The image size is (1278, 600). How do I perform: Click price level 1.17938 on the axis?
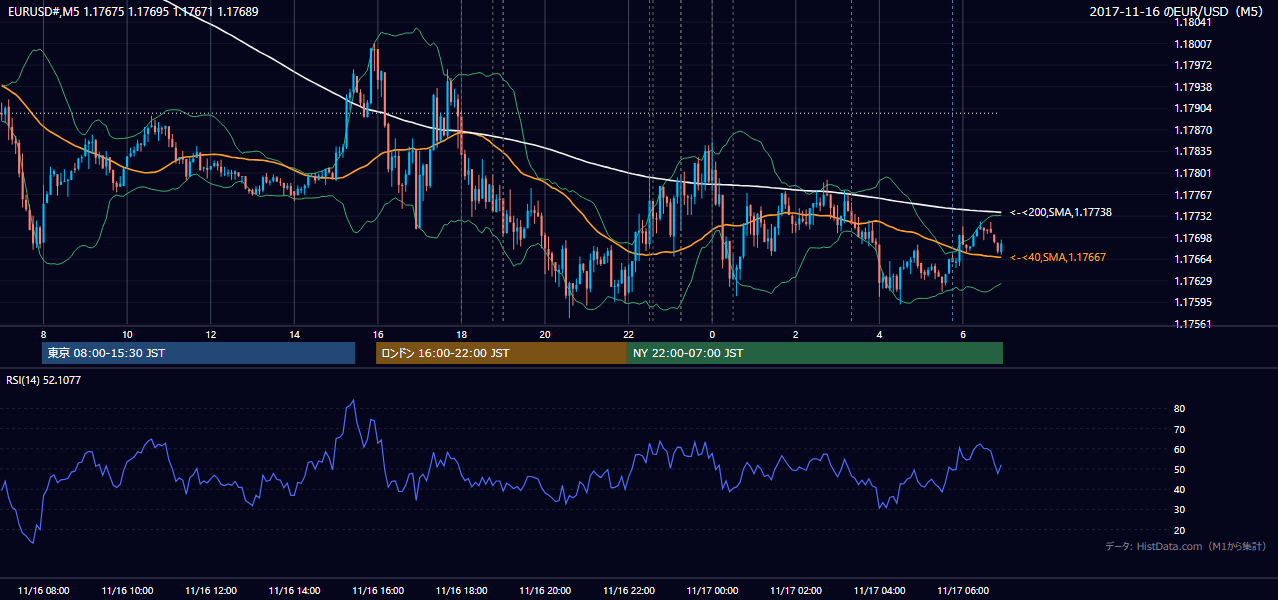pyautogui.click(x=1192, y=87)
